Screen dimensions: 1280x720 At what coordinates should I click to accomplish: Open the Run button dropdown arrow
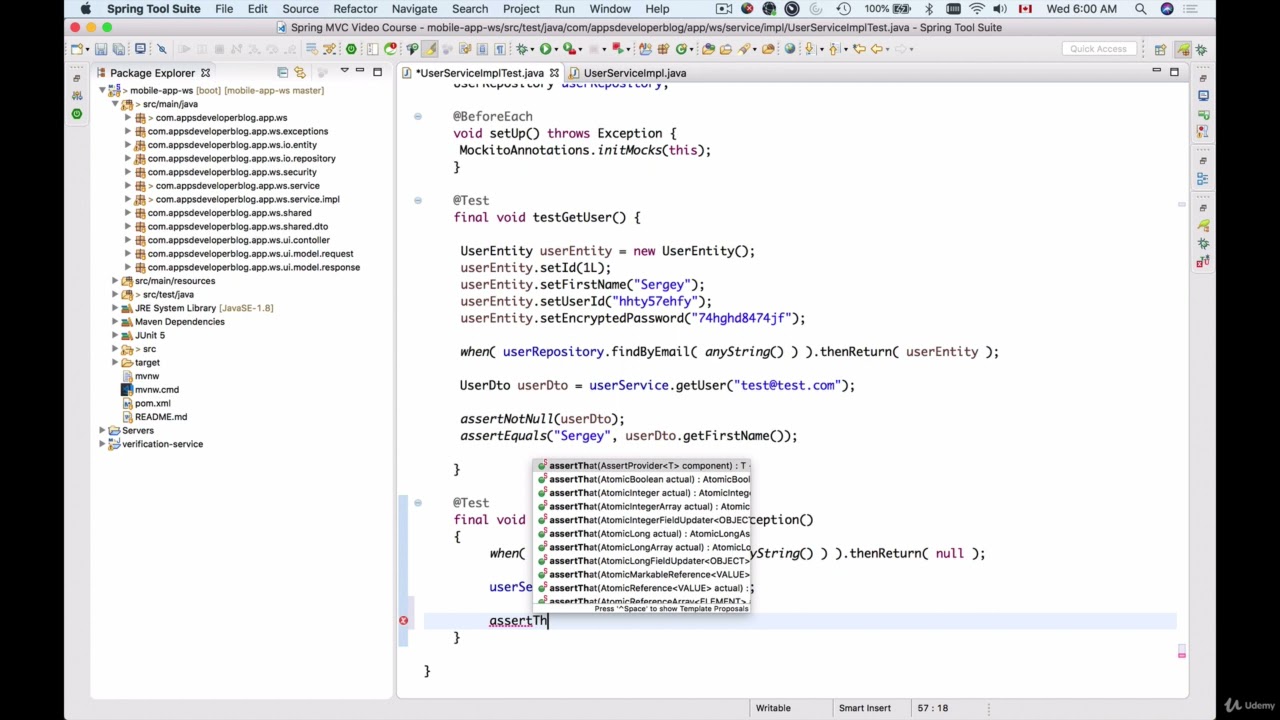(556, 49)
